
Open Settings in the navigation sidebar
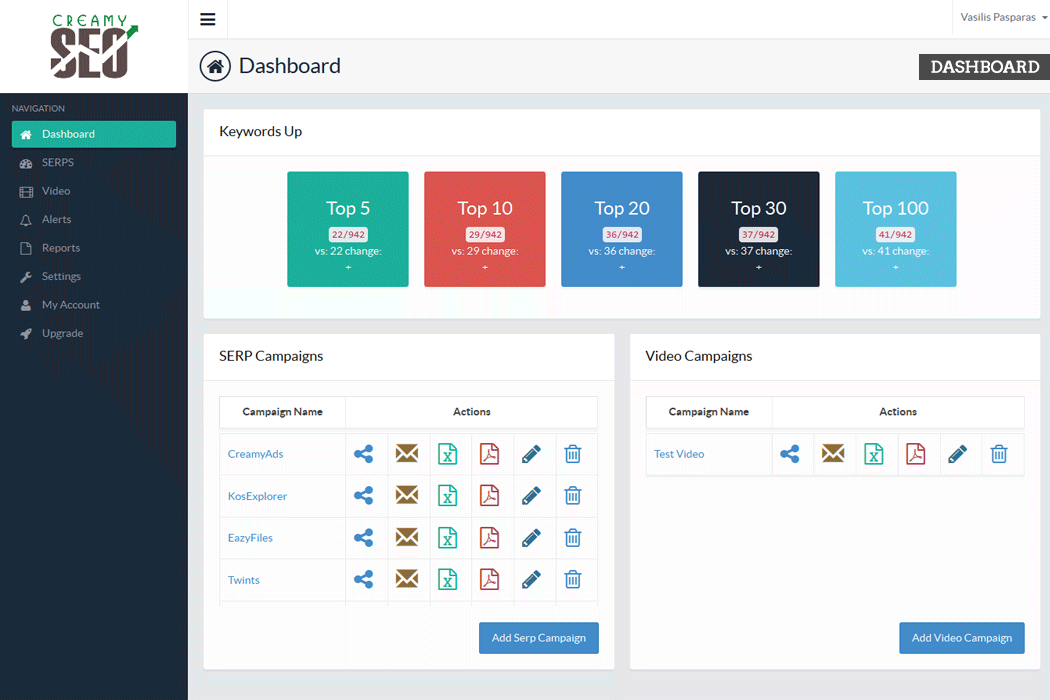coord(94,277)
